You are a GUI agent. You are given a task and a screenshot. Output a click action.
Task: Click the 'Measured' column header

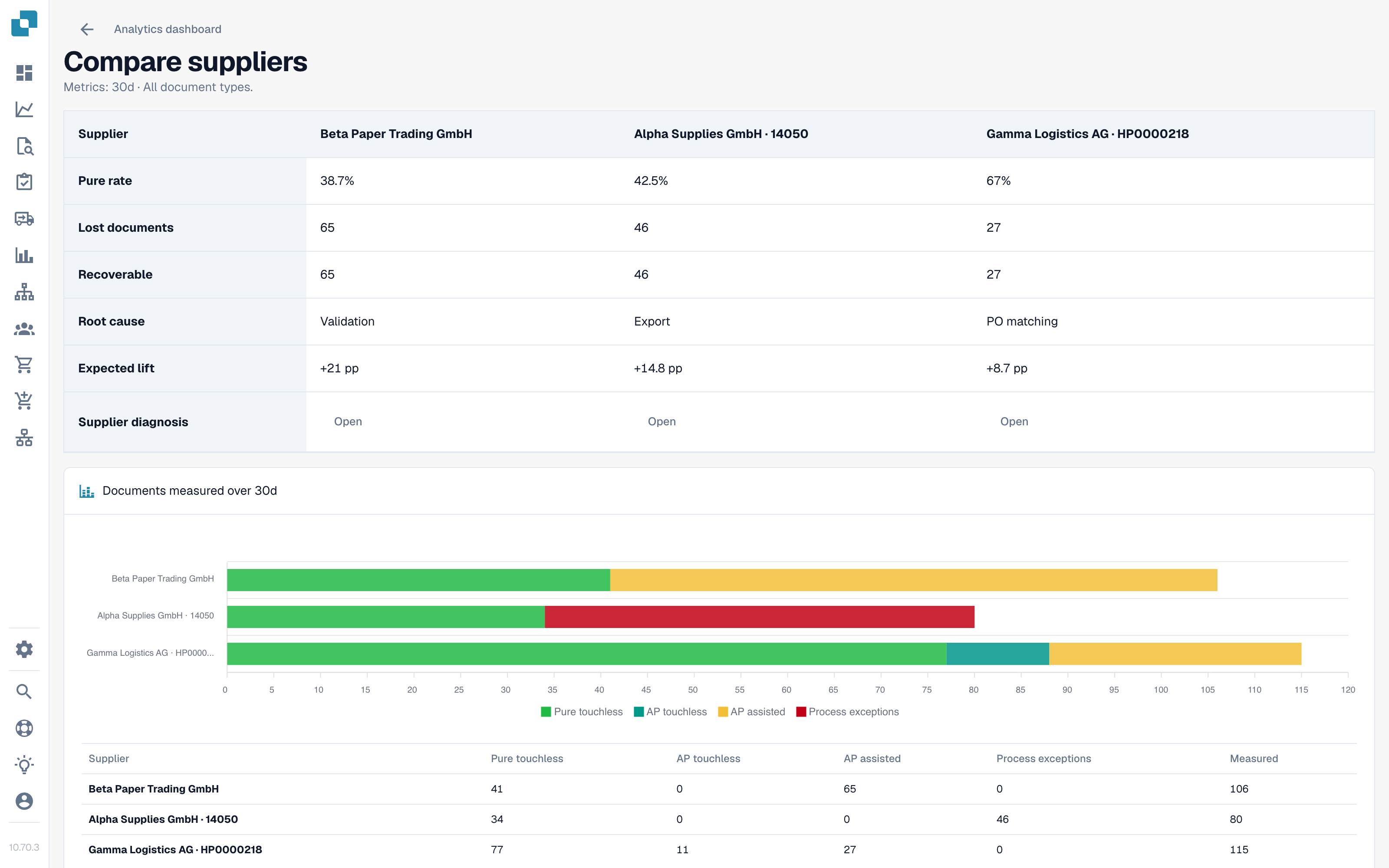click(x=1254, y=758)
